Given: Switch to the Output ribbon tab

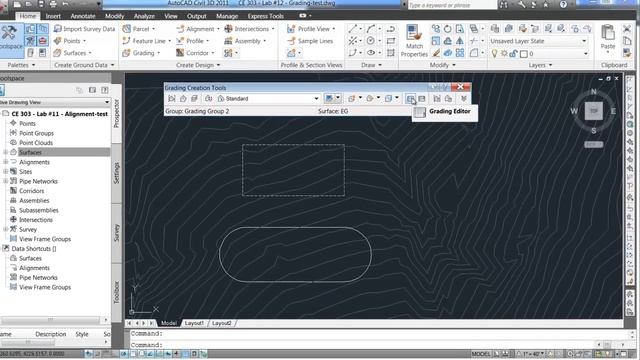Looking at the screenshot, I should tap(196, 16).
